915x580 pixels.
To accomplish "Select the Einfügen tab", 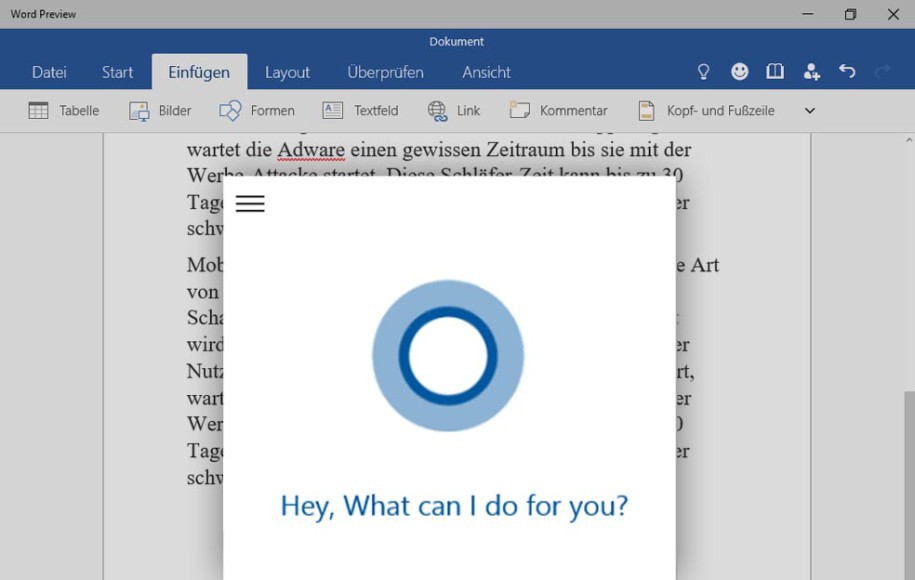I will tap(199, 72).
